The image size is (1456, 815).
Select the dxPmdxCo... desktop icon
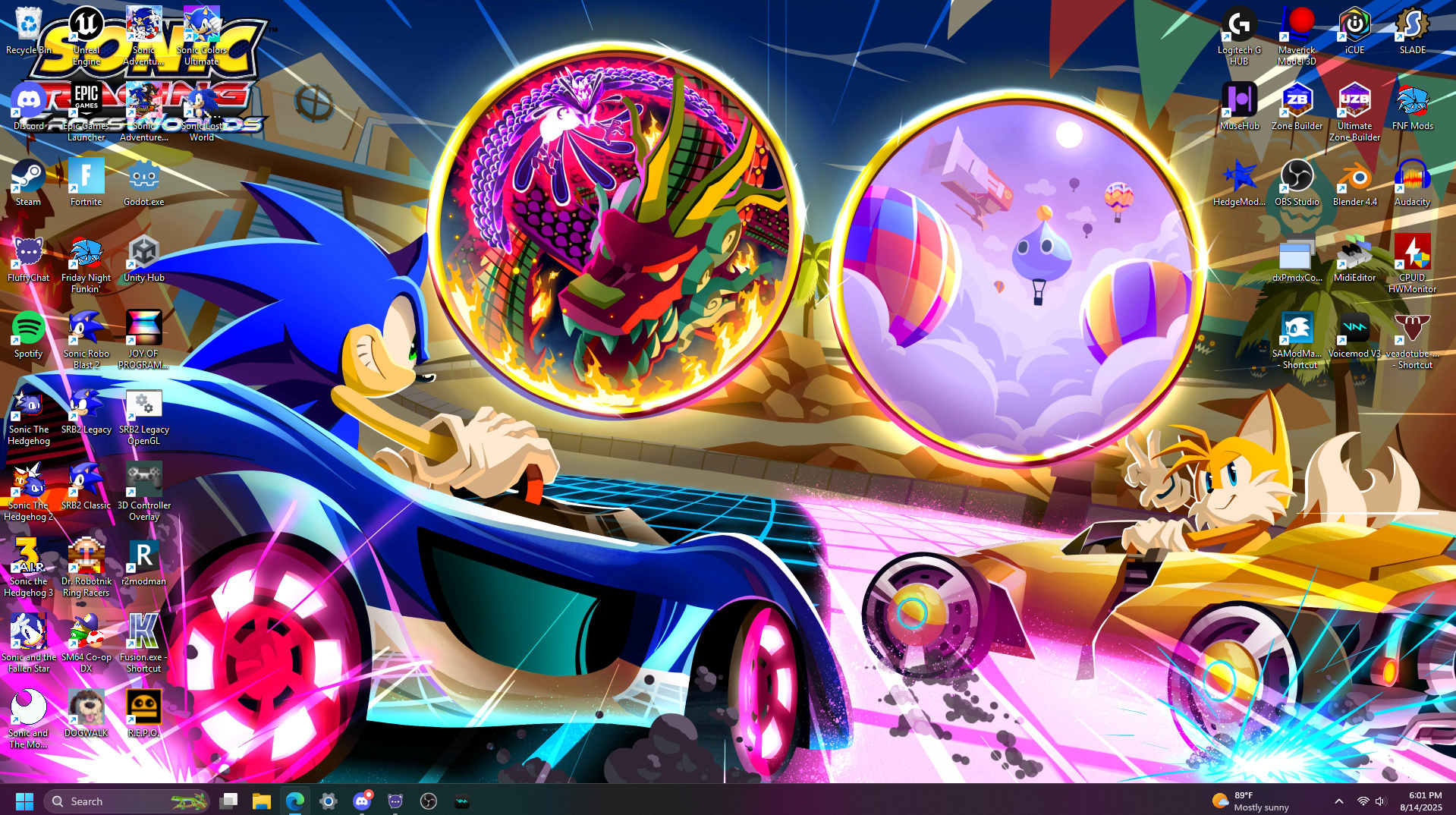click(1297, 260)
